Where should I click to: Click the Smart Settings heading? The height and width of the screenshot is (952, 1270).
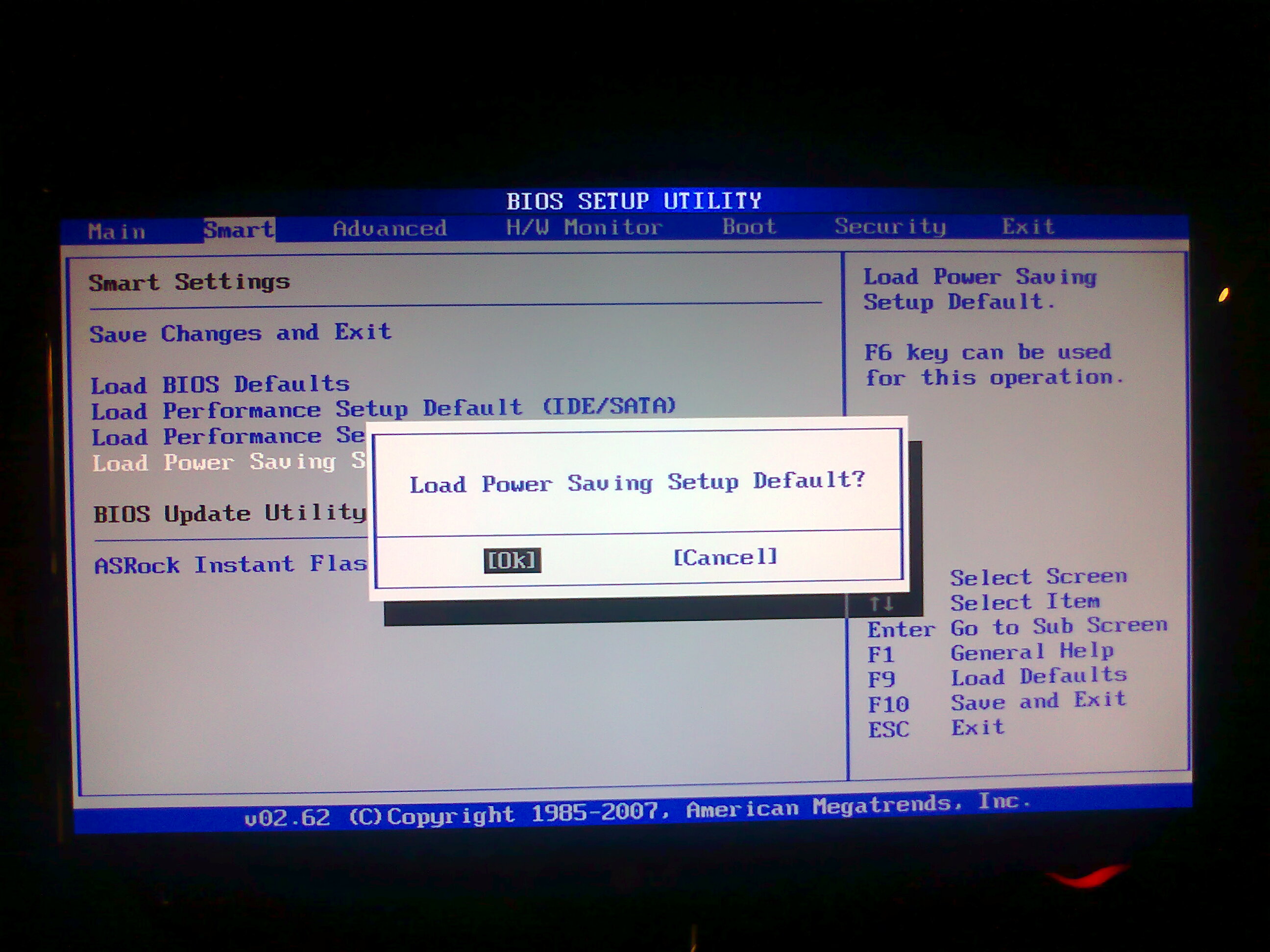(x=190, y=283)
